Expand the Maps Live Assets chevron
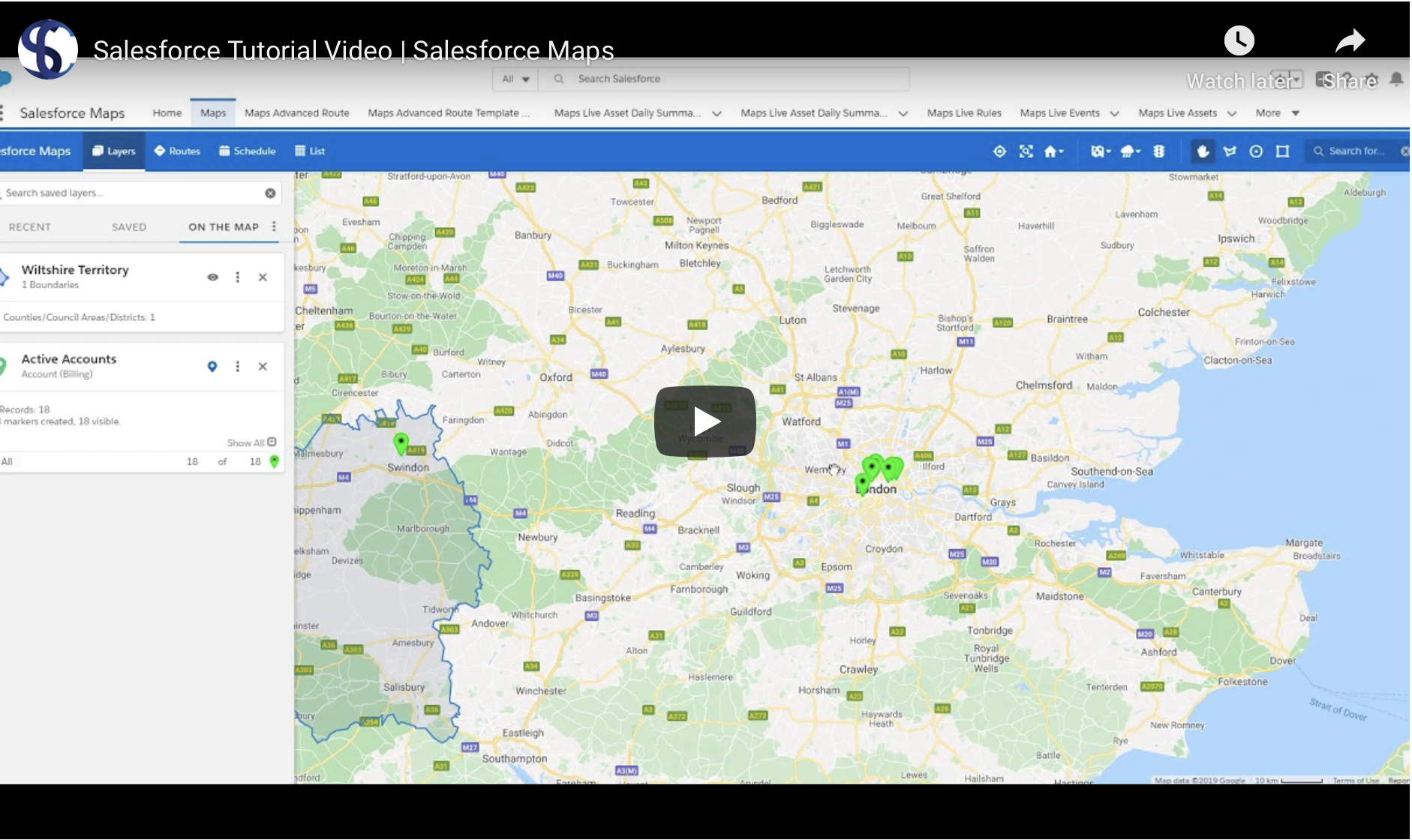1412x840 pixels. pos(1232,114)
